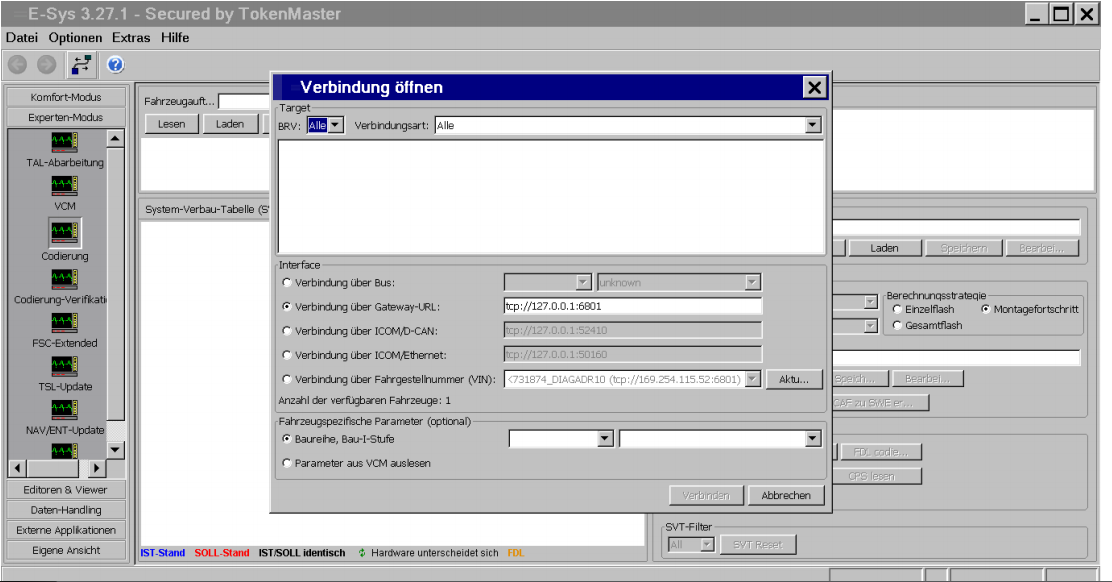The height and width of the screenshot is (582, 1112).
Task: Open the Hilfe menu
Action: click(x=175, y=38)
